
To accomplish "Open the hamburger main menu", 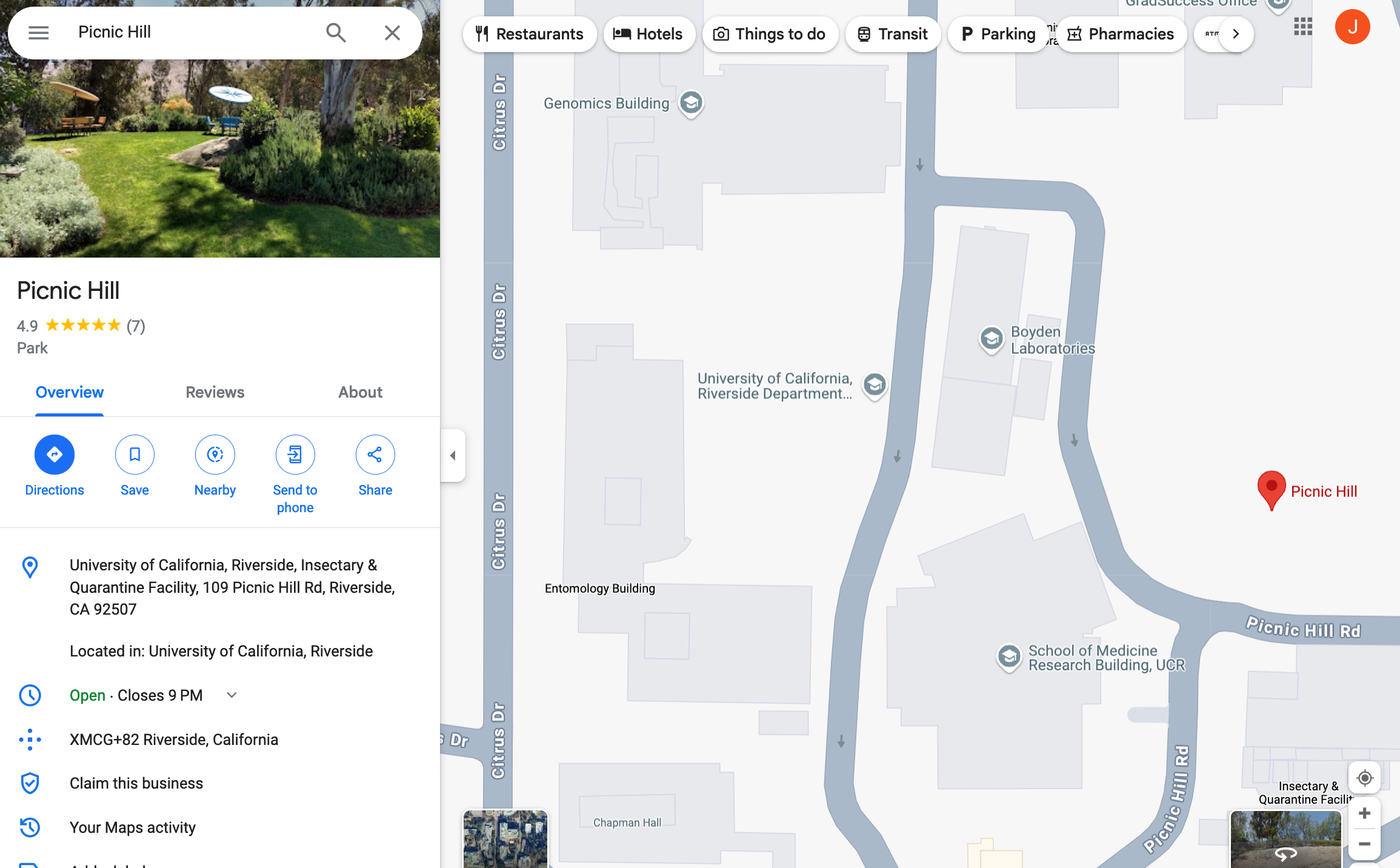I will click(38, 33).
